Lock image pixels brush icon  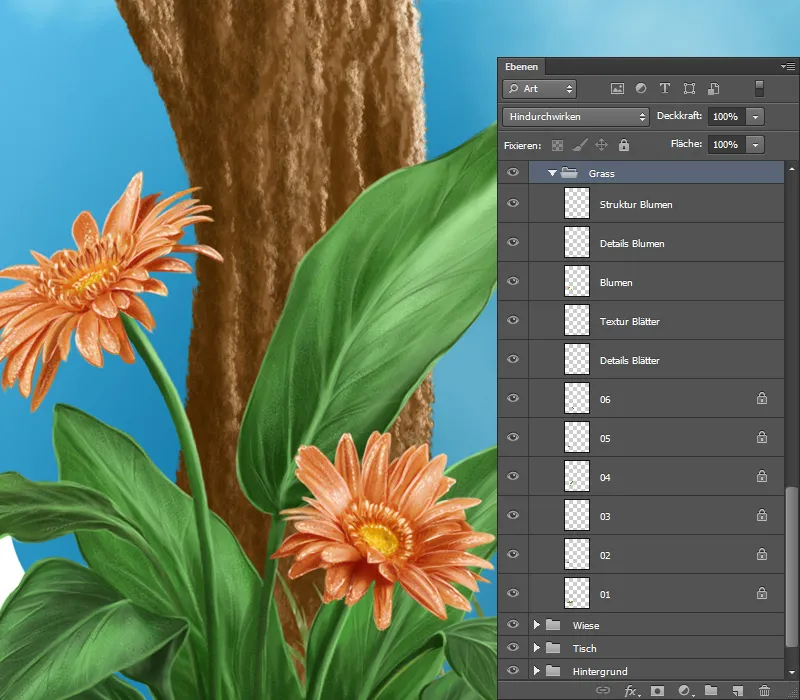(580, 145)
